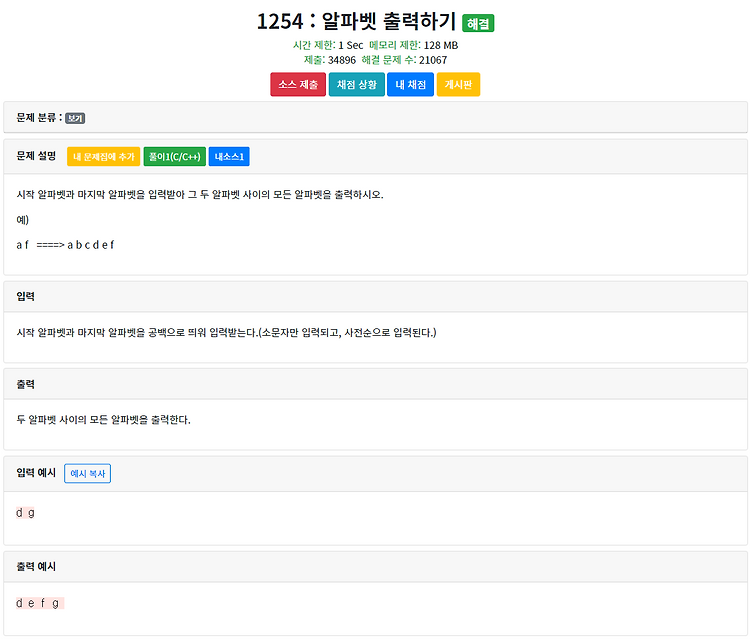Click the 예) label in description

22,220
